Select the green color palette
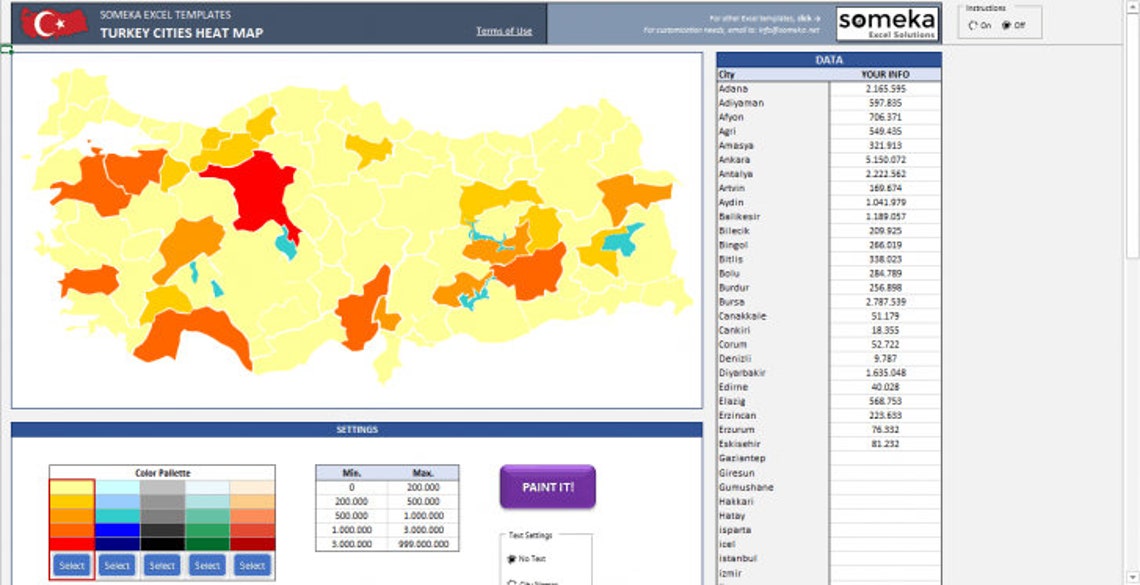 tap(208, 565)
